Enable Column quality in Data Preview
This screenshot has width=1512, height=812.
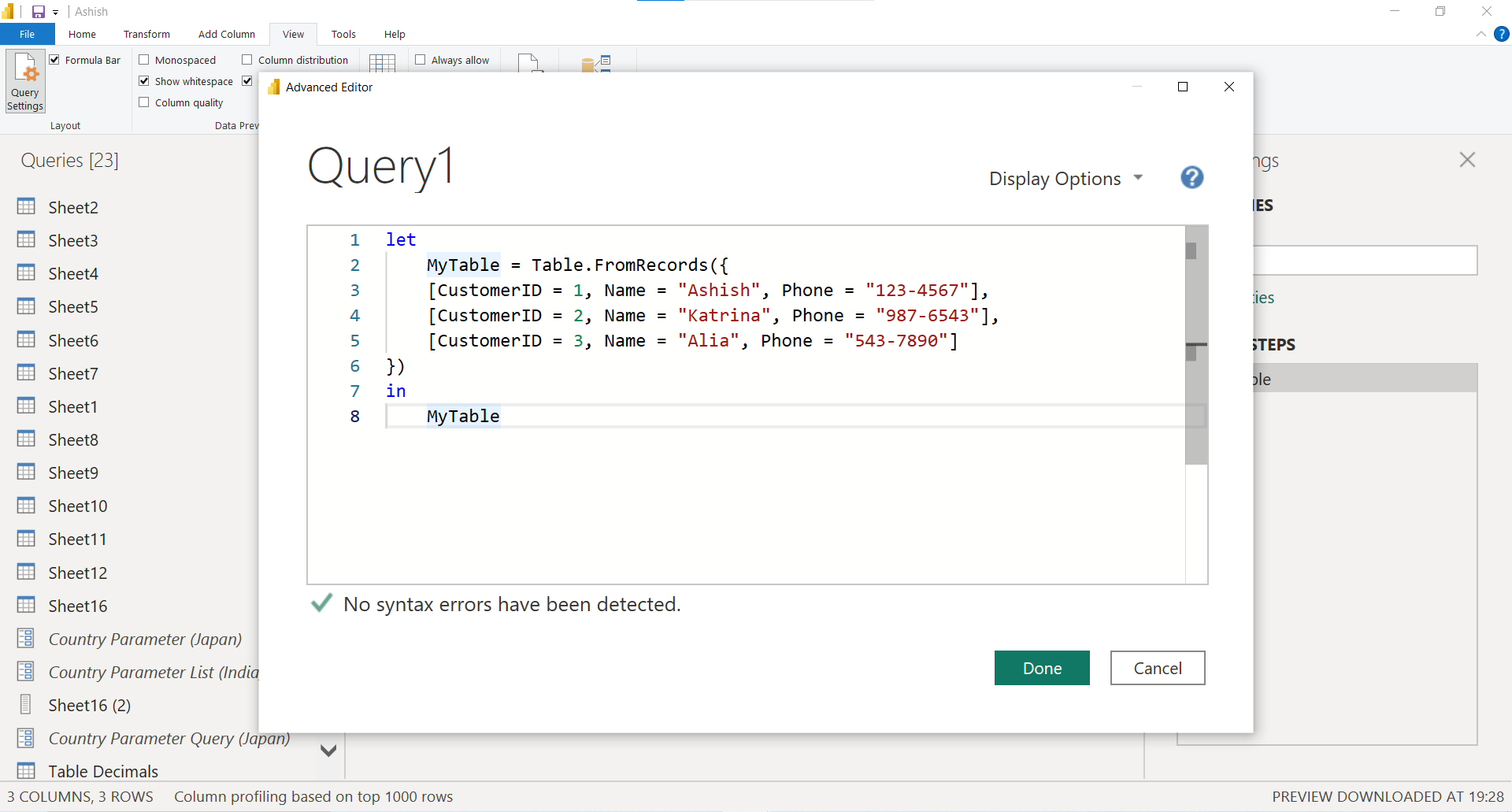[x=144, y=102]
